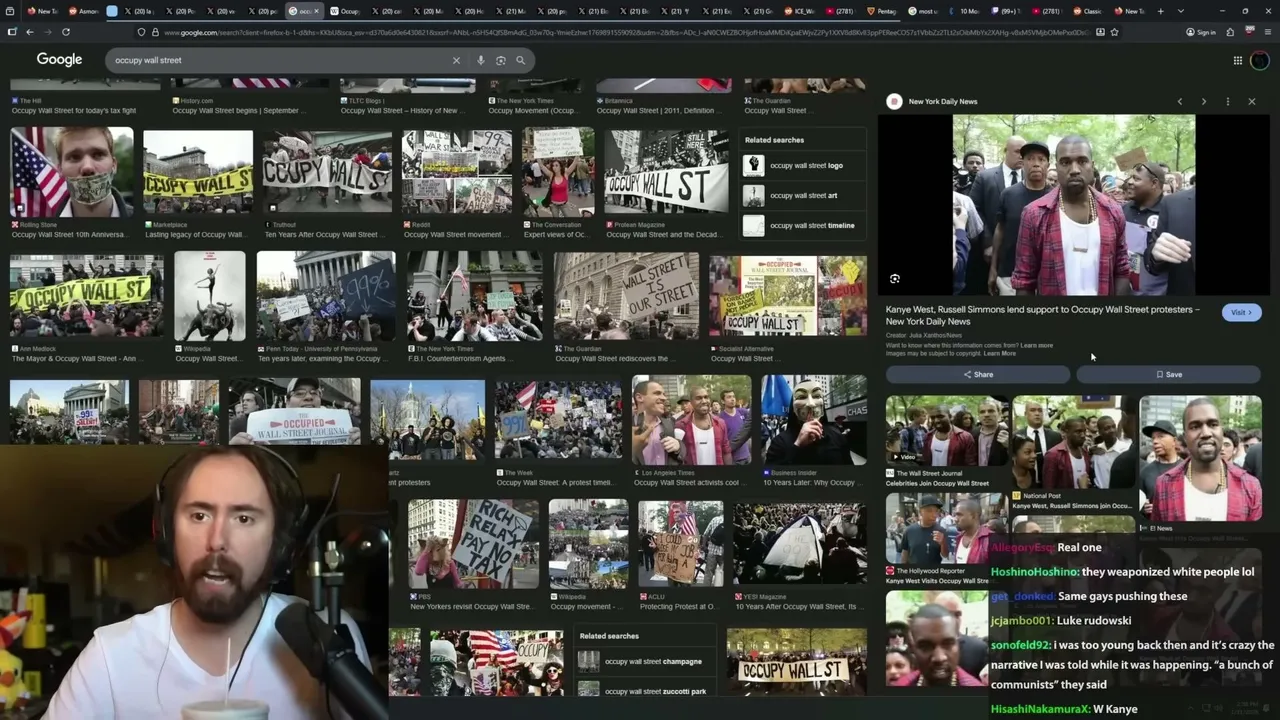
Task: Open the El News related Kanye image
Action: pyautogui.click(x=1200, y=458)
